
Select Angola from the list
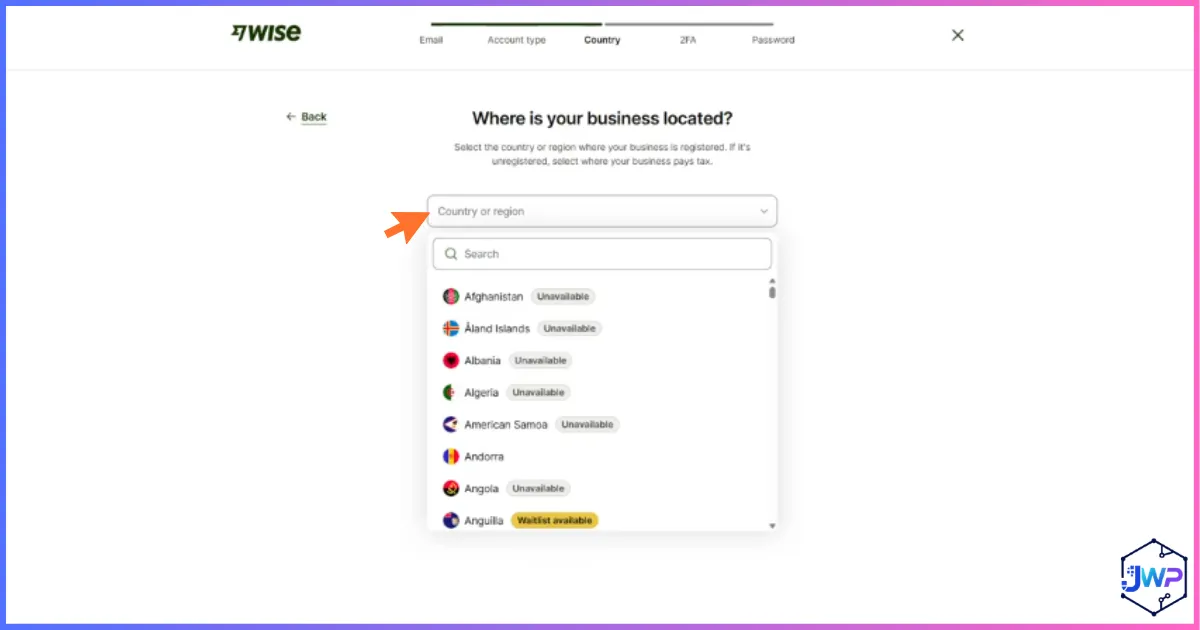[x=602, y=488]
